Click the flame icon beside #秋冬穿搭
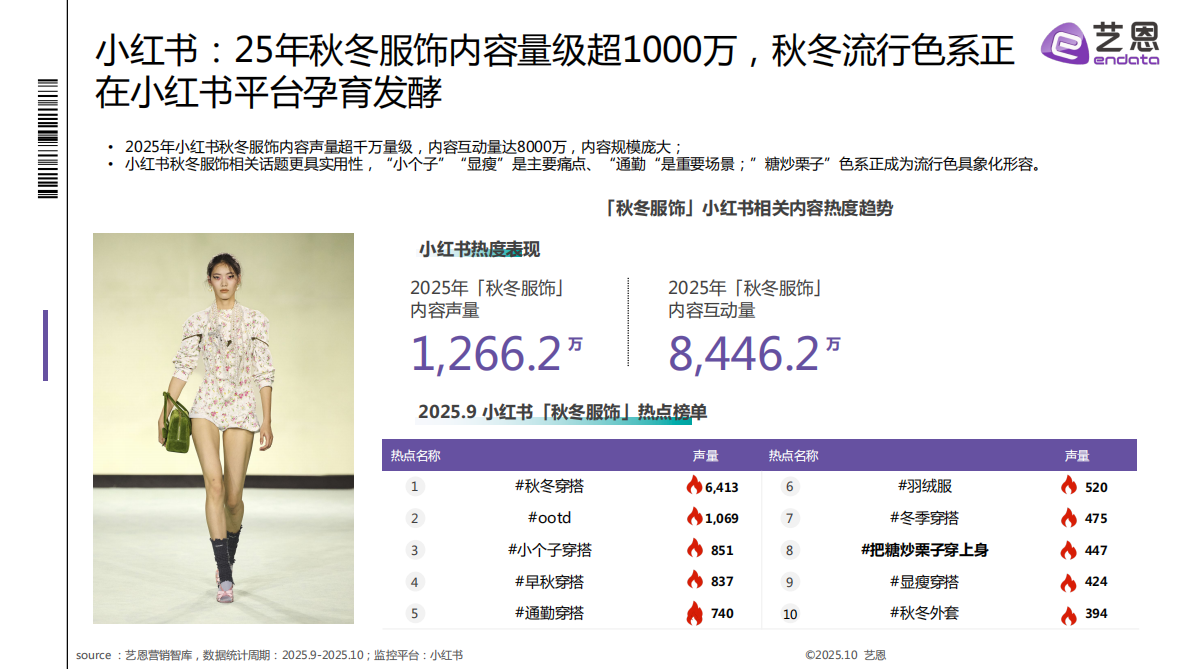 coord(693,486)
